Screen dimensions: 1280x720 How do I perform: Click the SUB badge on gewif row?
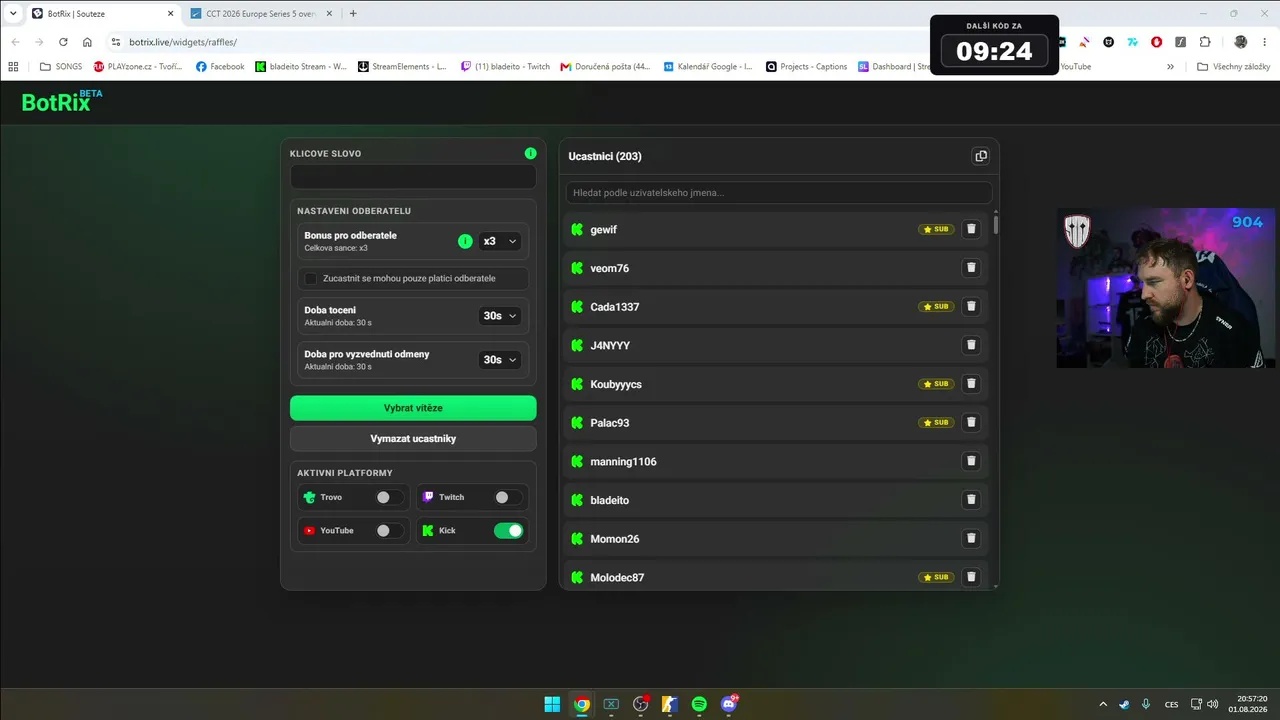tap(936, 229)
